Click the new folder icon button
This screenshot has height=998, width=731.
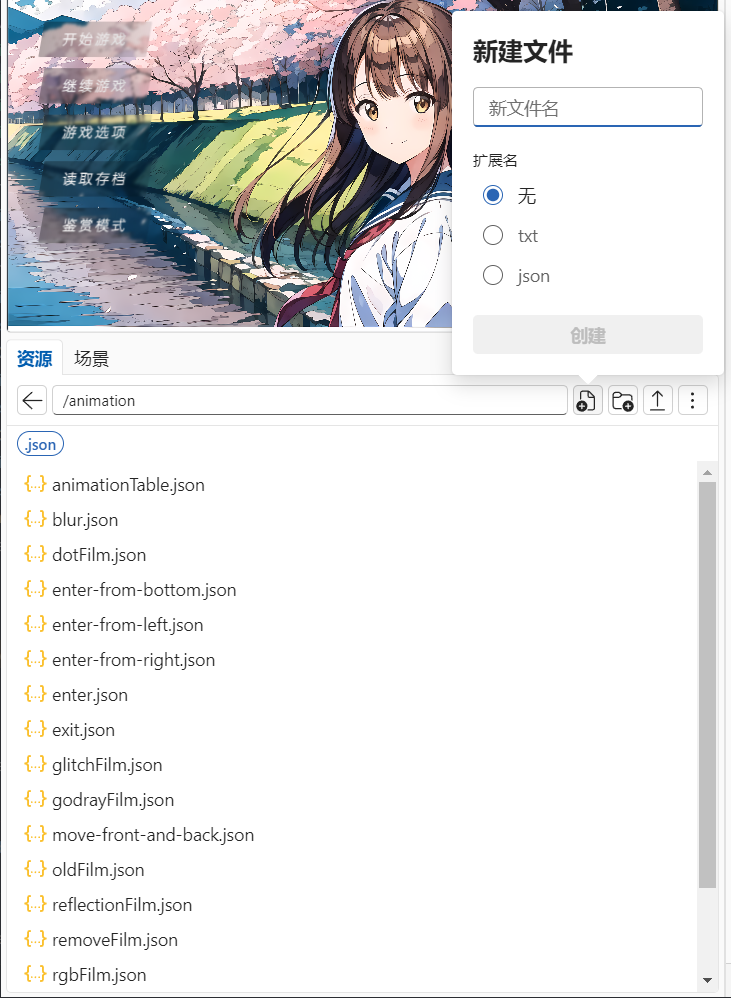point(622,400)
